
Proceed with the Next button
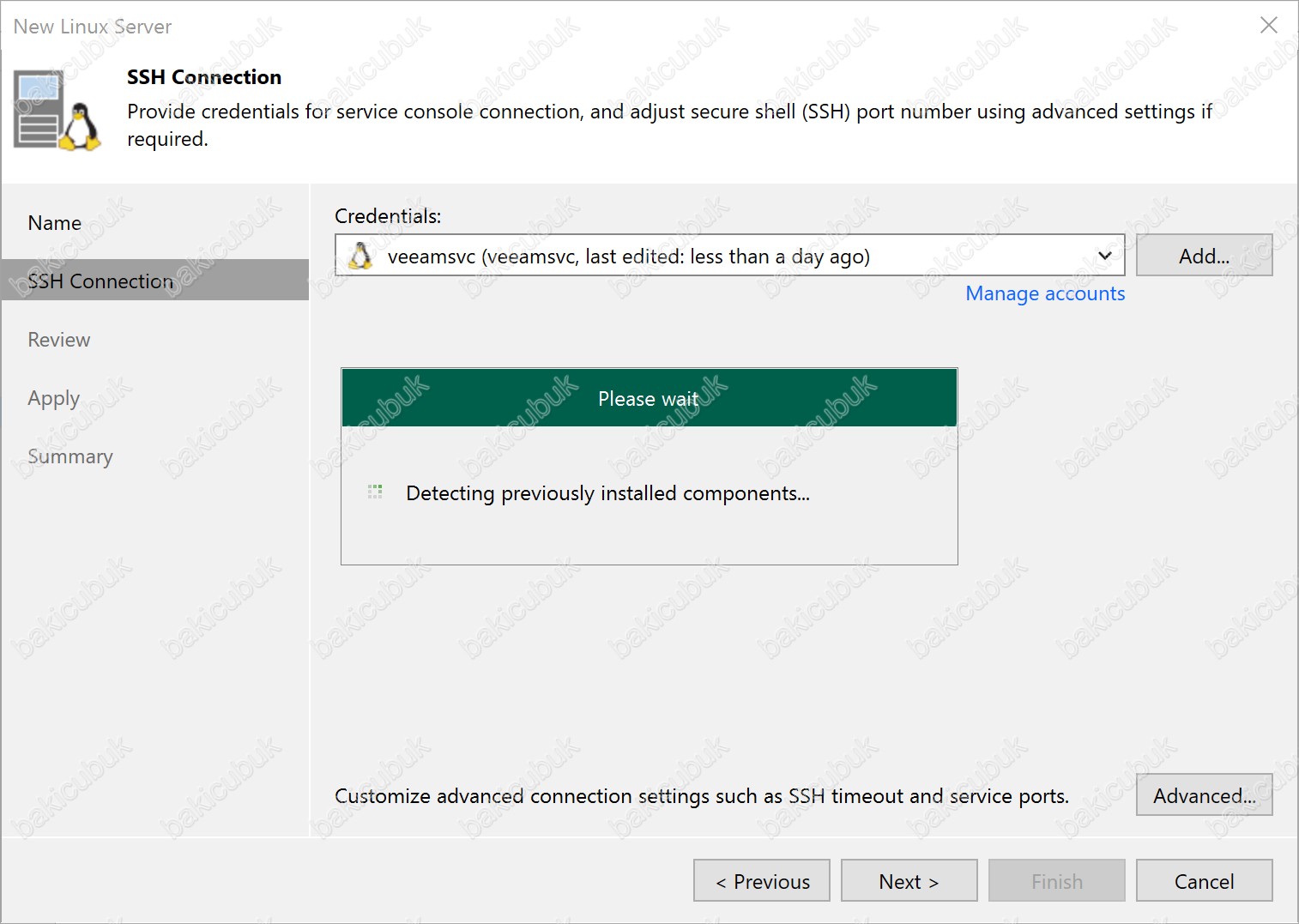(909, 881)
